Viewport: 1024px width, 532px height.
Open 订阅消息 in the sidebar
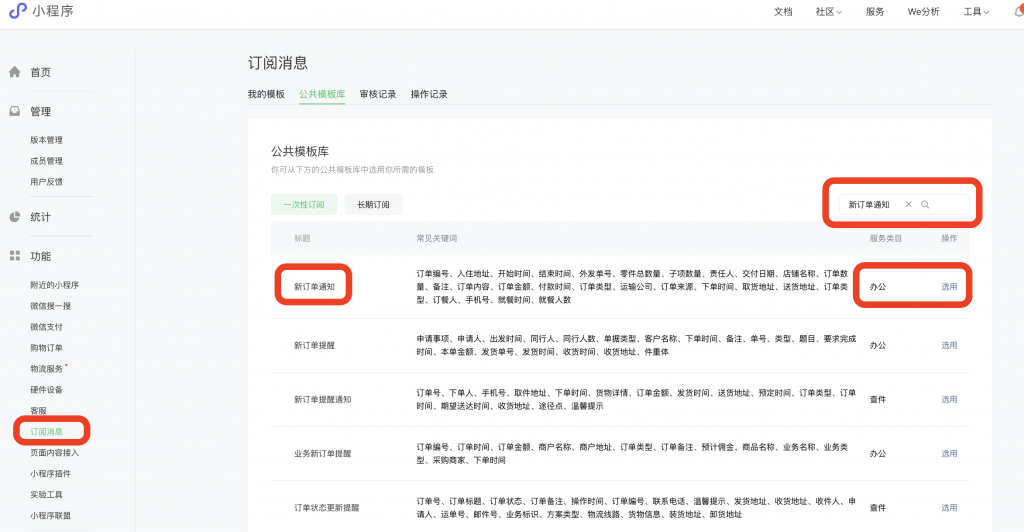click(46, 431)
